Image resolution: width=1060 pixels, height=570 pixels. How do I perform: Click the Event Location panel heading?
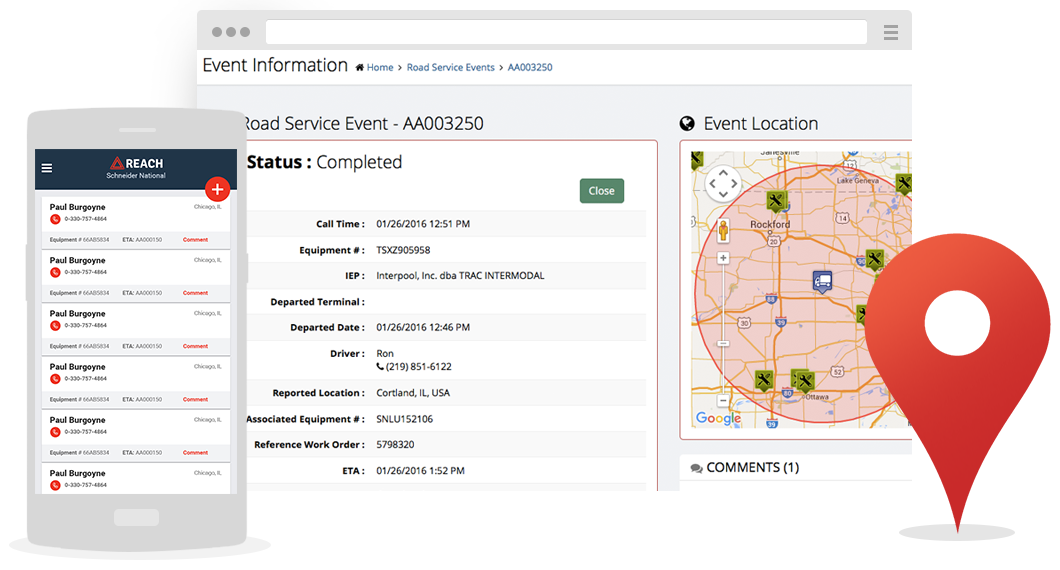[761, 124]
